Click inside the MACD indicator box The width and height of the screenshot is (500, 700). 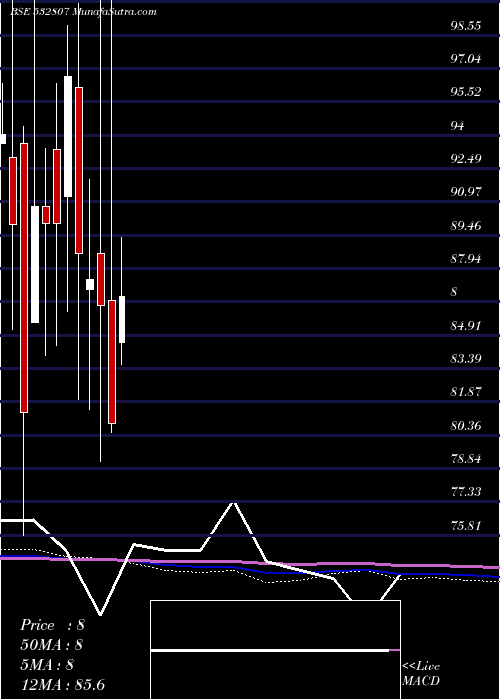coord(275,650)
